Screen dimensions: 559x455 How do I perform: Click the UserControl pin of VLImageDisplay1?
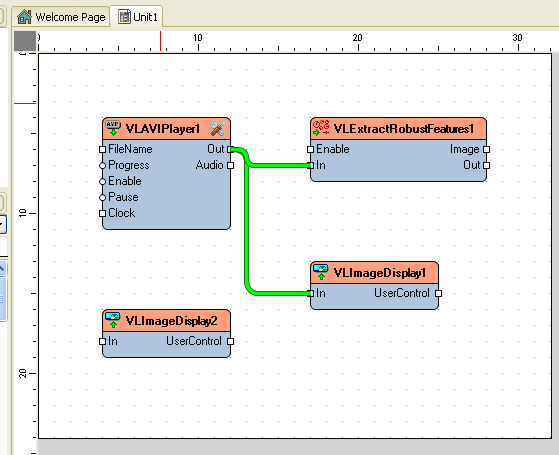(x=439, y=293)
